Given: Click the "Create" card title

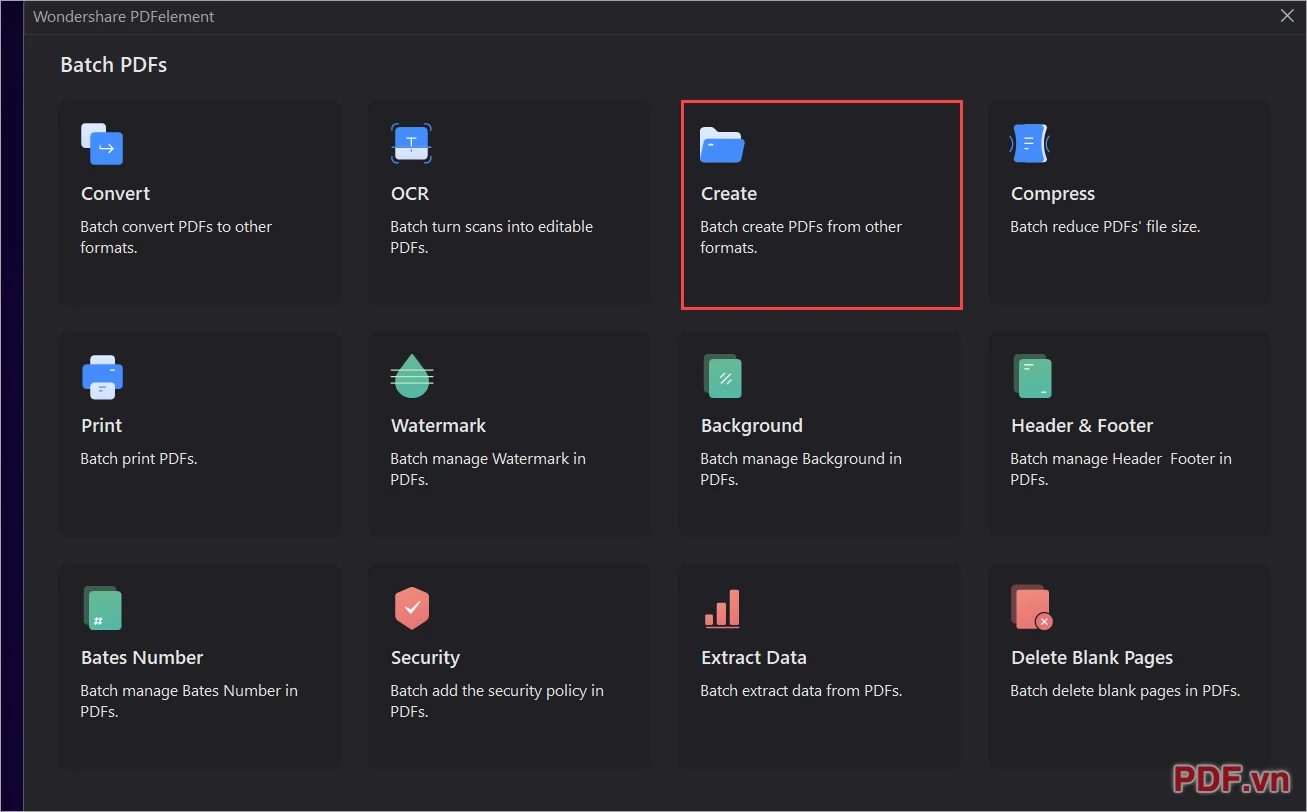Looking at the screenshot, I should (x=729, y=194).
